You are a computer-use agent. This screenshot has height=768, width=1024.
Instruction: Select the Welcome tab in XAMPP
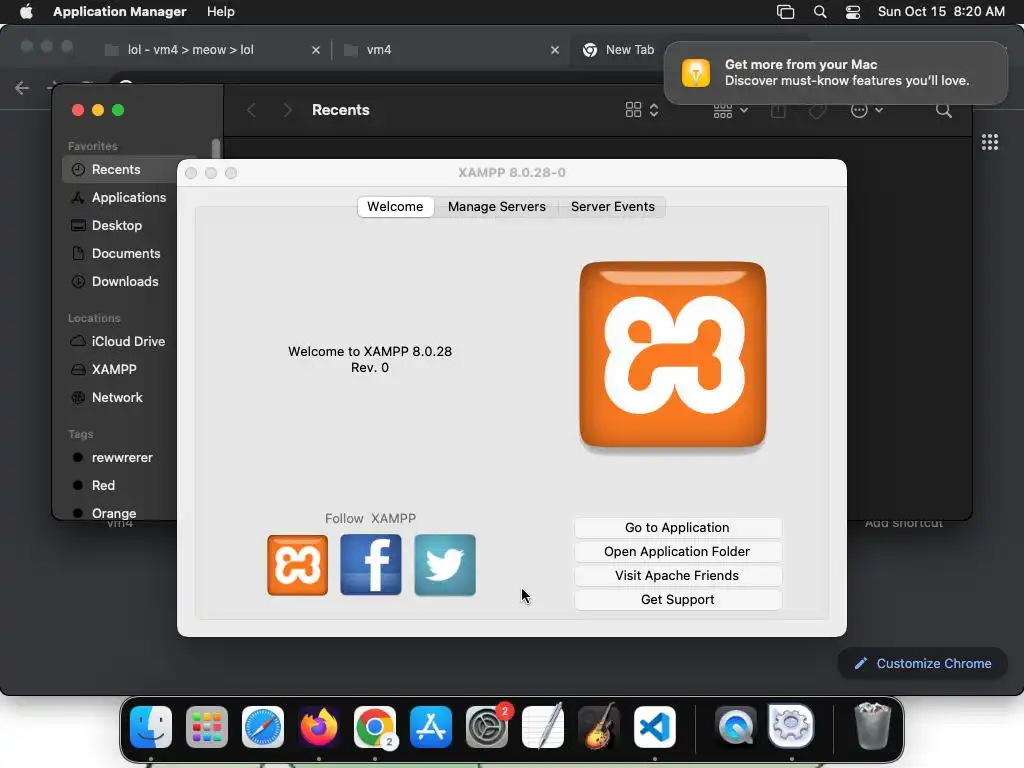point(395,206)
